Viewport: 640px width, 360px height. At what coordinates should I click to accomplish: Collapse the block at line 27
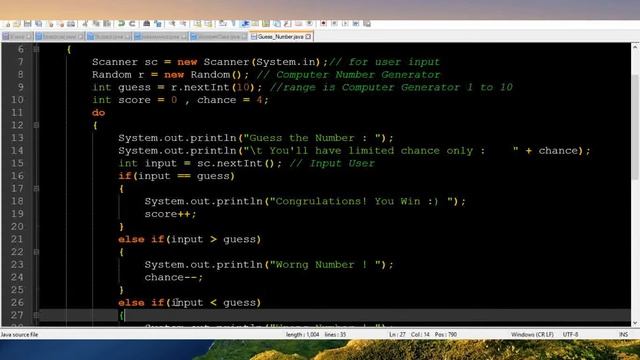[36, 315]
